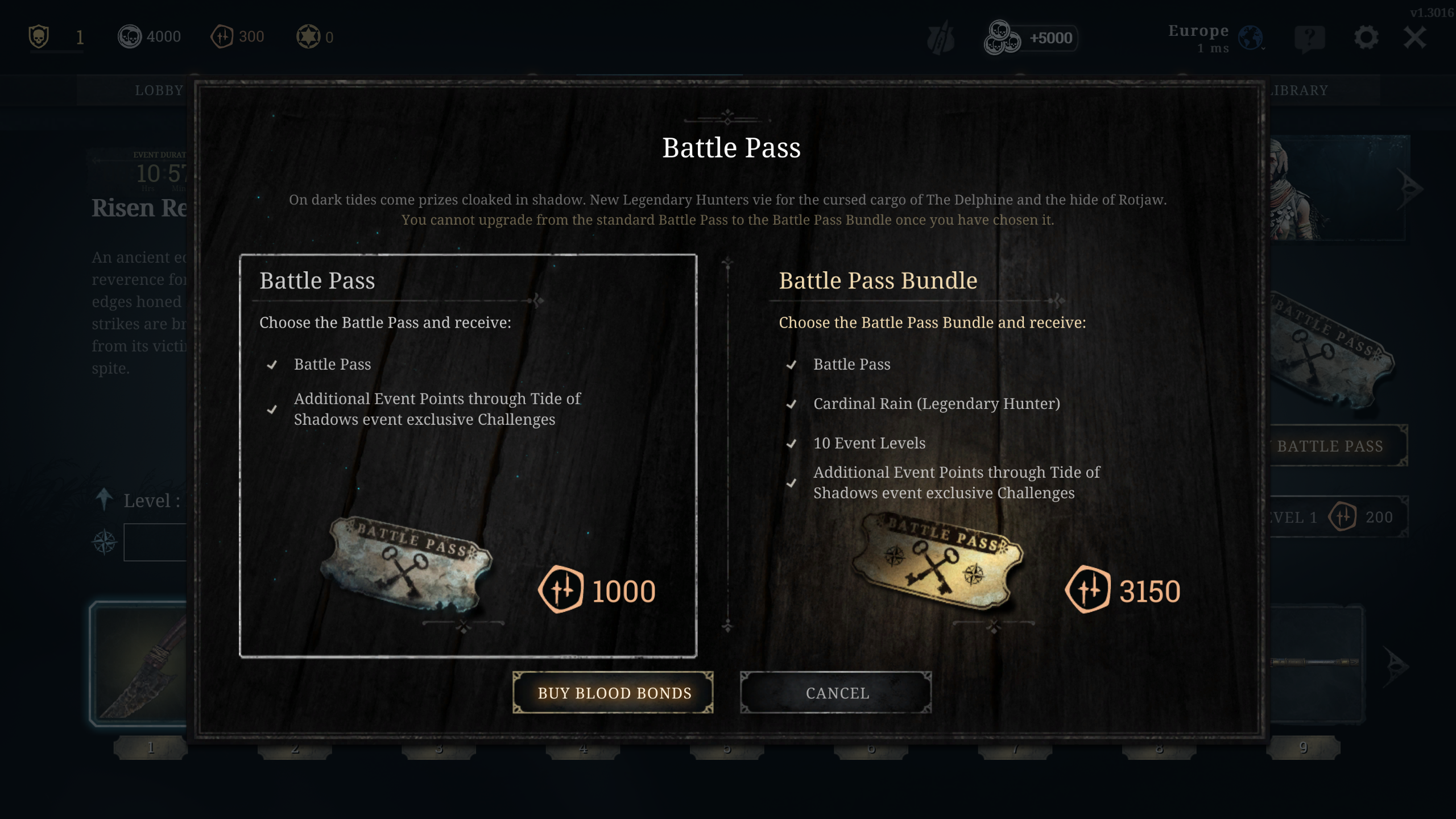Open settings with the gear icon

click(1366, 38)
